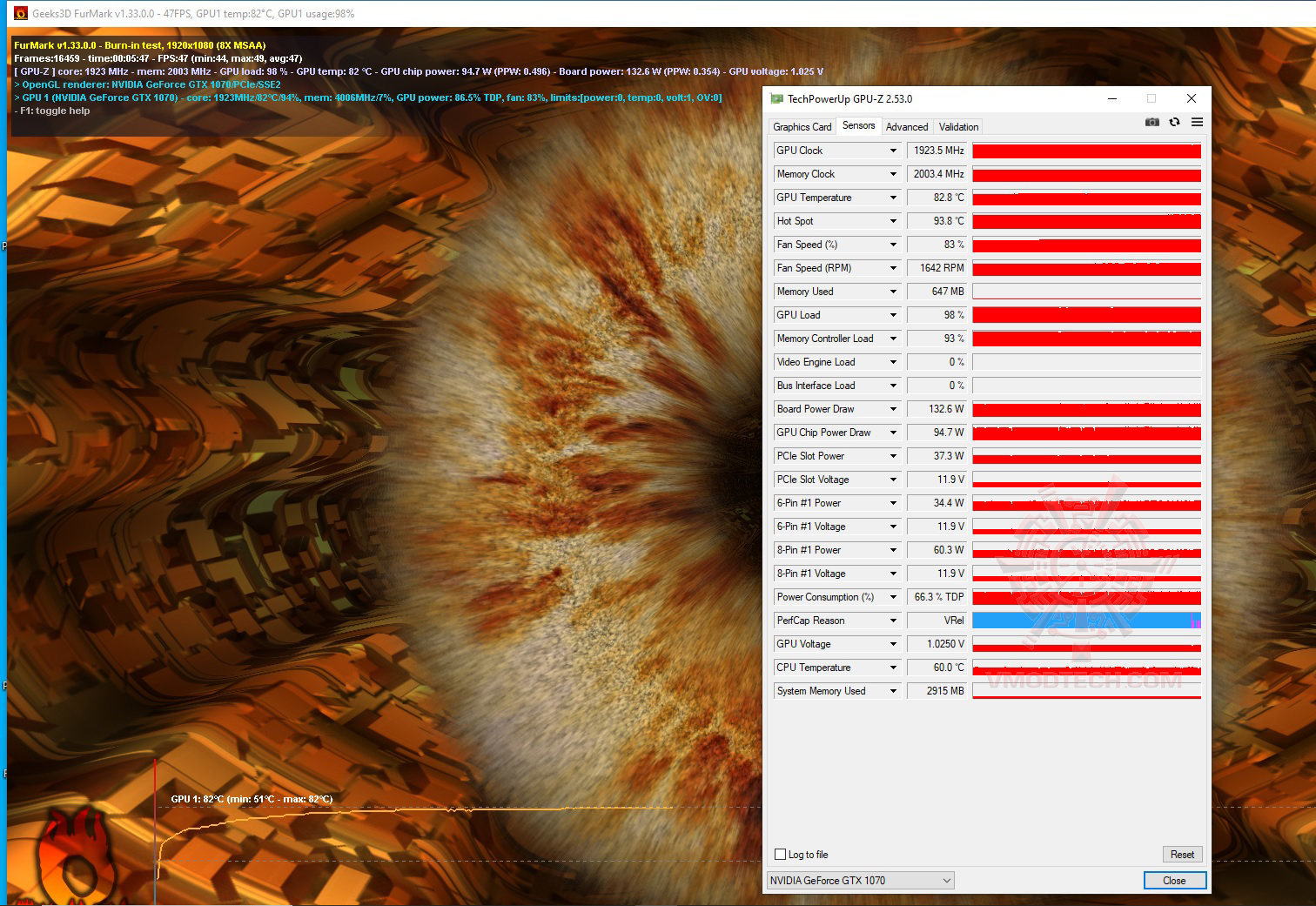
Task: Open the GPU-Z hamburger menu
Action: tap(1197, 123)
